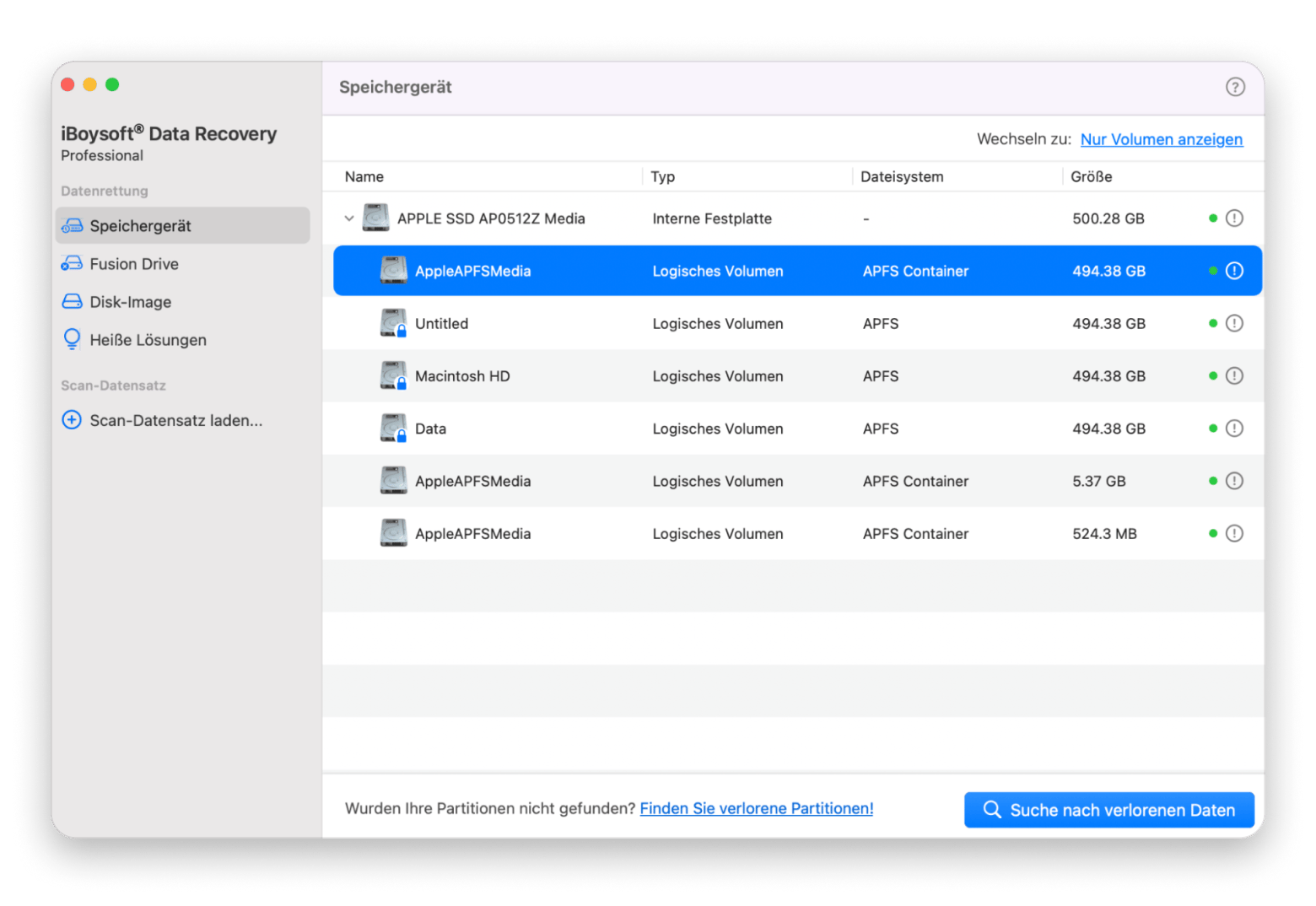
Task: Click green status dot of APPLE SSD row
Action: click(x=1213, y=218)
